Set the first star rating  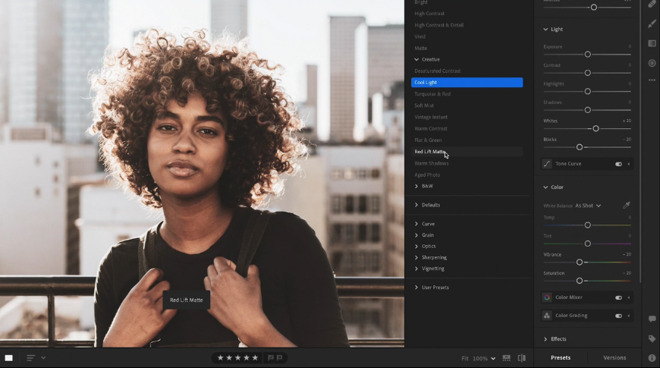point(220,358)
